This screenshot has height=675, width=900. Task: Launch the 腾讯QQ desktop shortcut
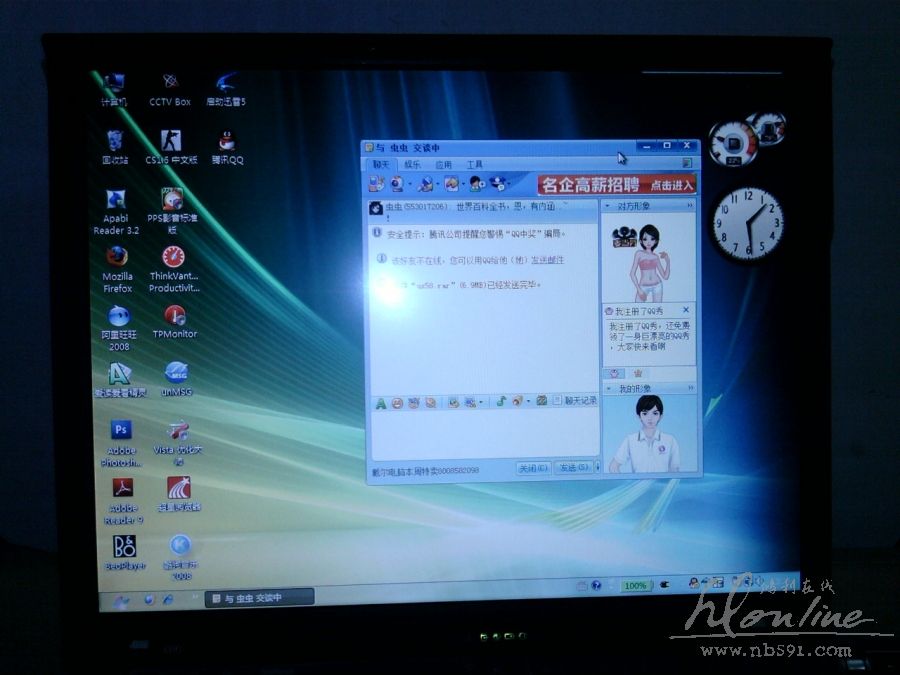[x=227, y=148]
